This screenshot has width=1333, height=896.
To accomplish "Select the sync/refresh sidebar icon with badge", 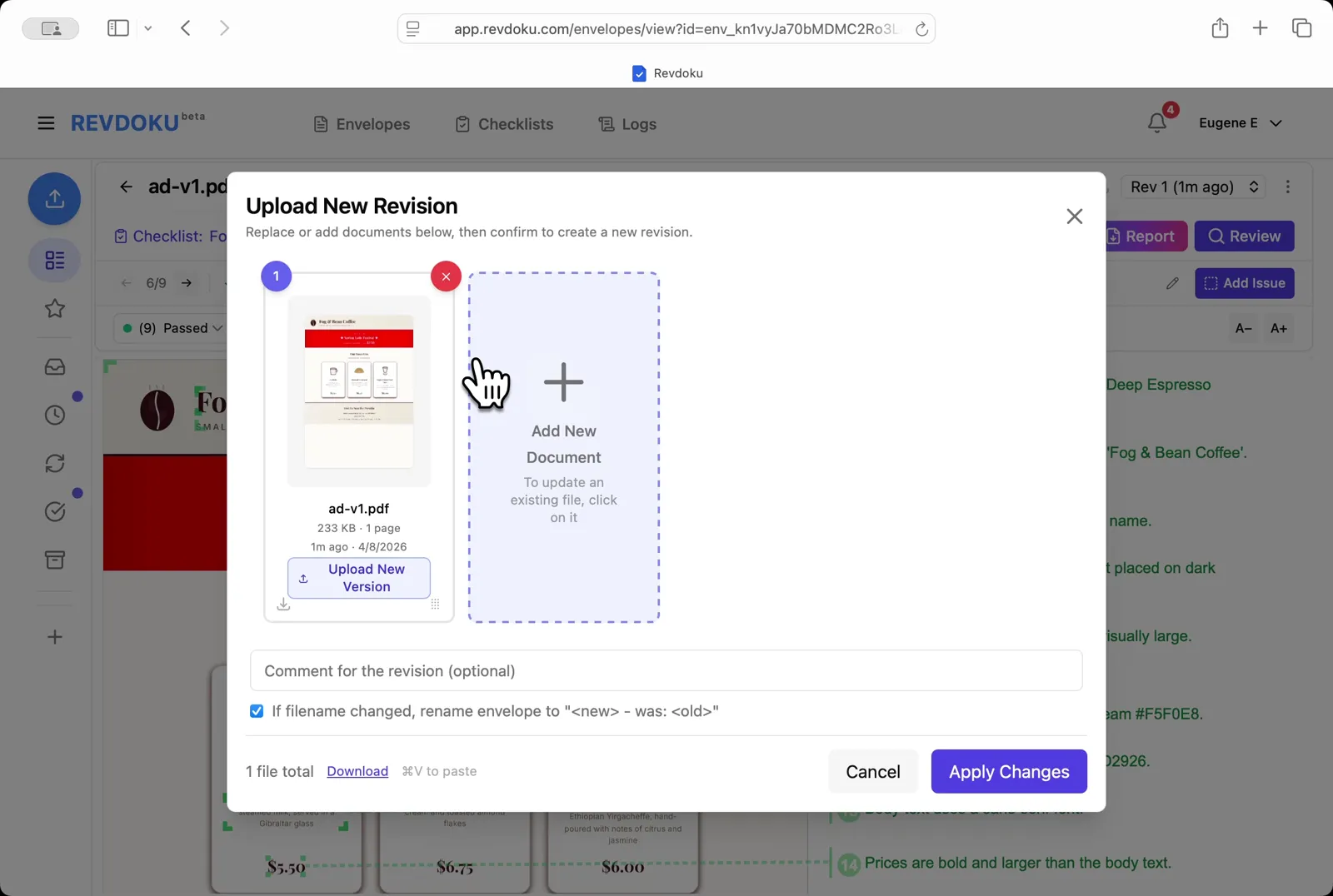I will (x=54, y=464).
